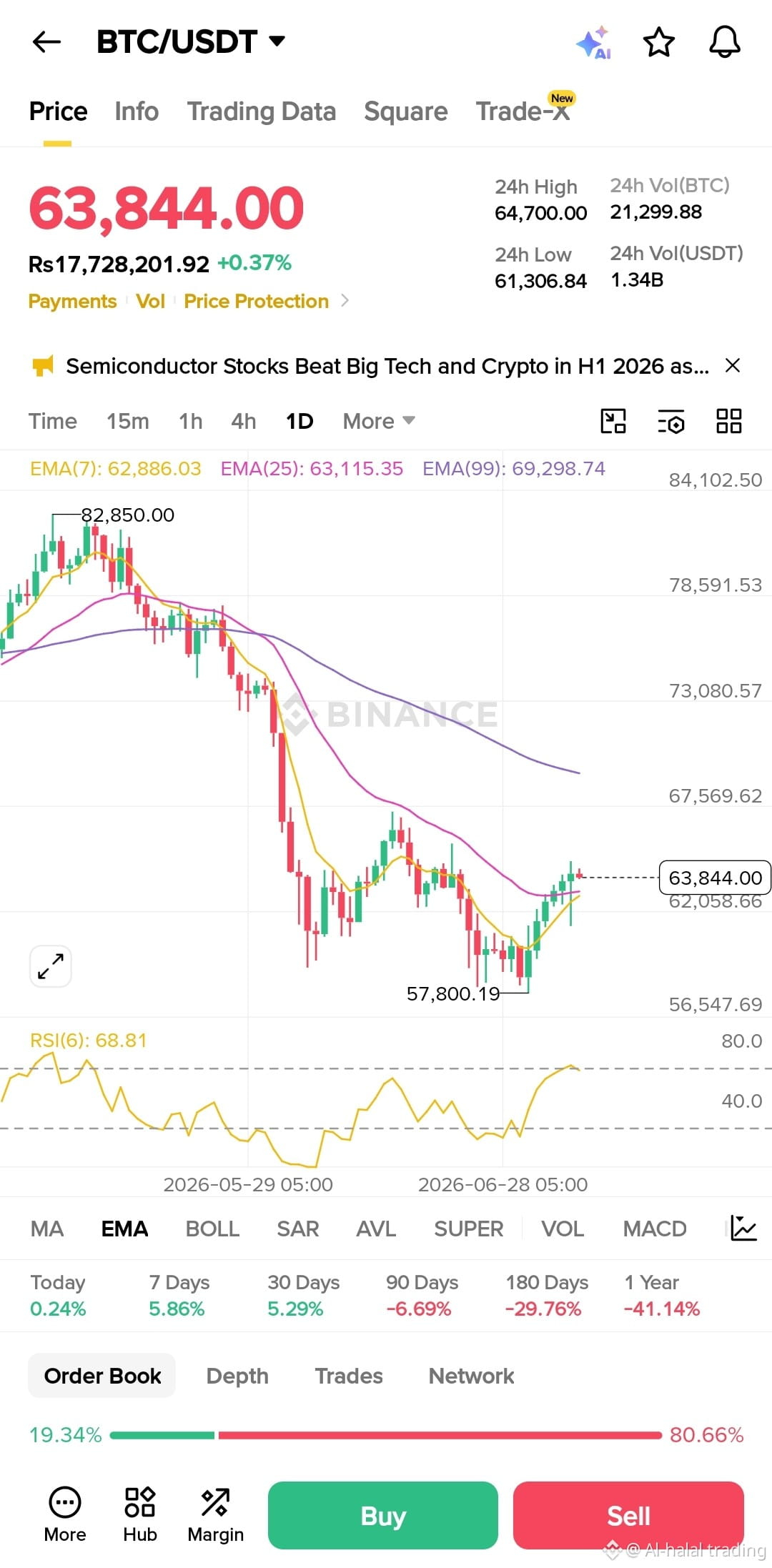Tap the 7 Days 5.86% performance
The image size is (772, 1568).
coord(179,1296)
